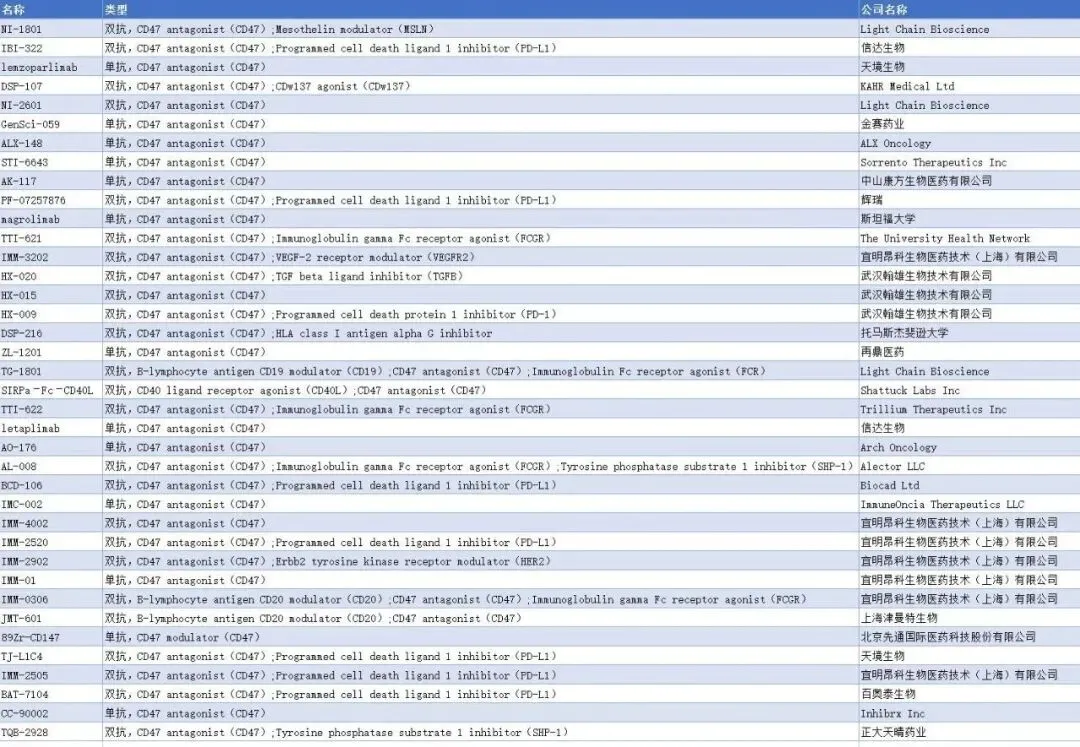Select the IMM-2902 name cell
This screenshot has width=1080, height=747.
tap(51, 561)
